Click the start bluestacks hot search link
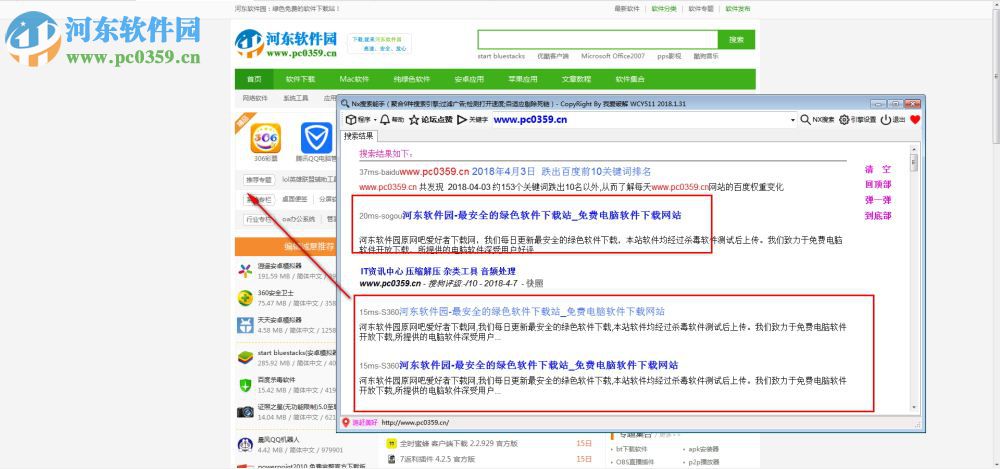The image size is (1000, 469). click(x=501, y=56)
